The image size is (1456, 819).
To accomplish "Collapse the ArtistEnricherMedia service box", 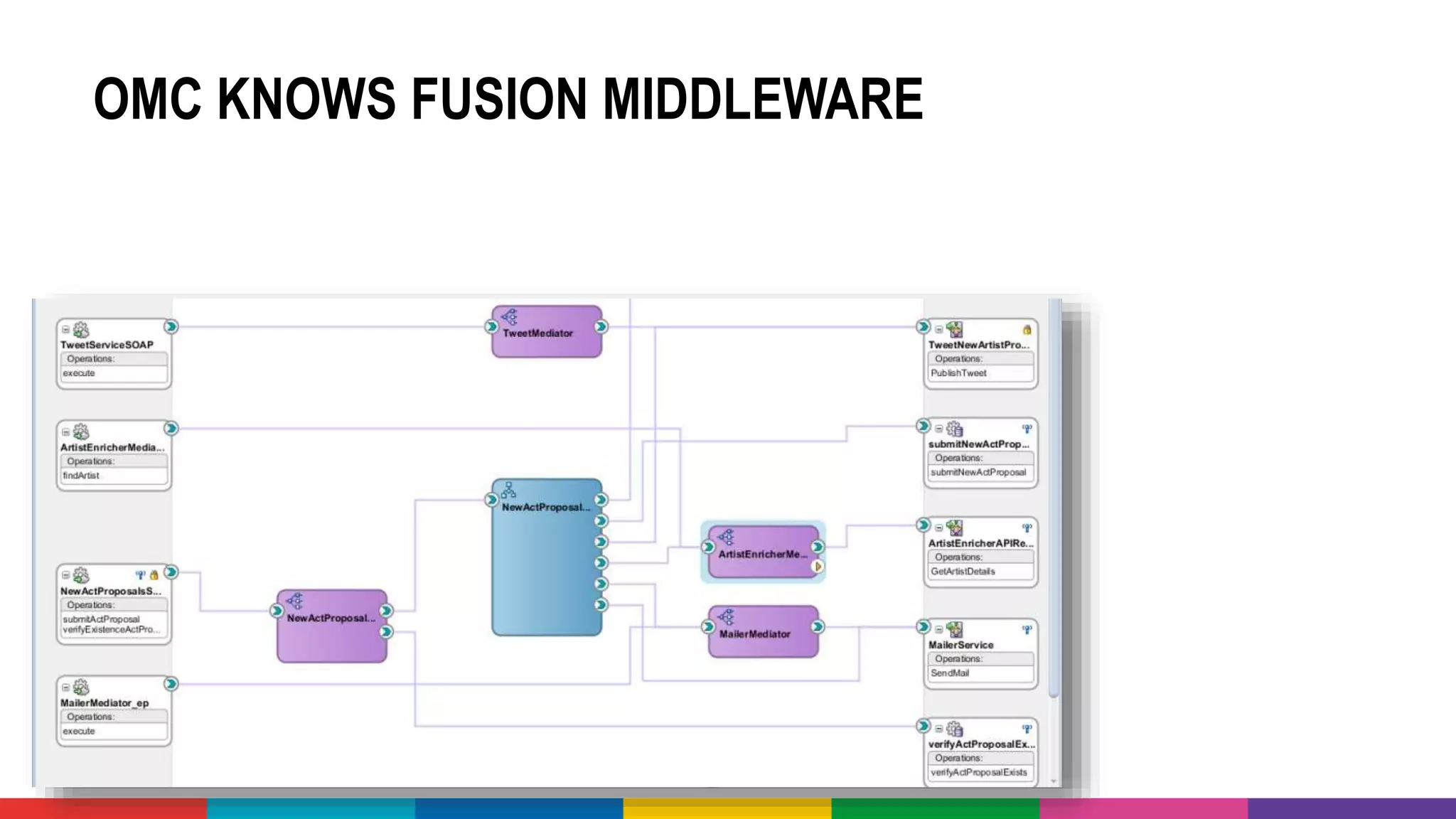I will (65, 432).
